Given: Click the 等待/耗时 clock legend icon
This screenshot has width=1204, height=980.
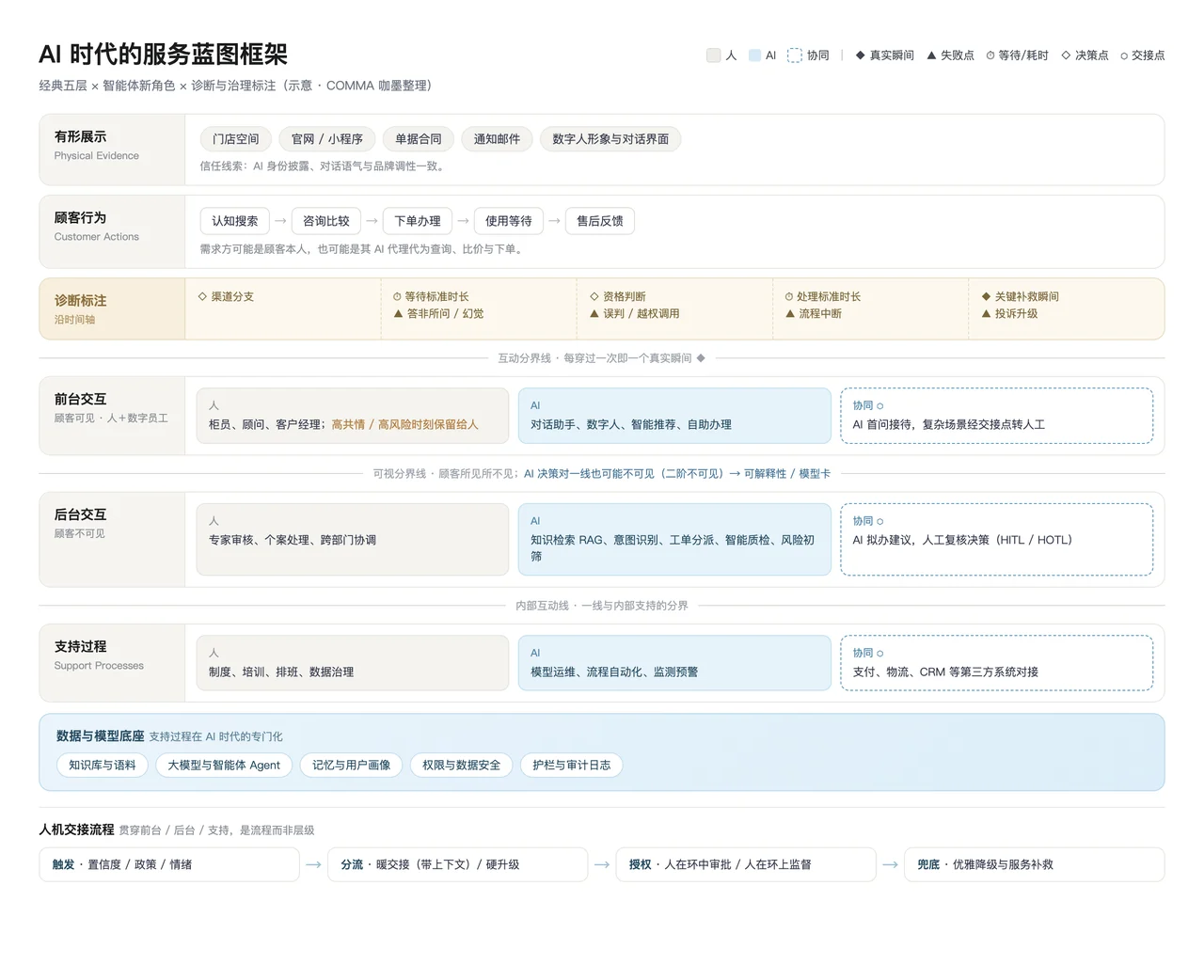Looking at the screenshot, I should [x=990, y=55].
